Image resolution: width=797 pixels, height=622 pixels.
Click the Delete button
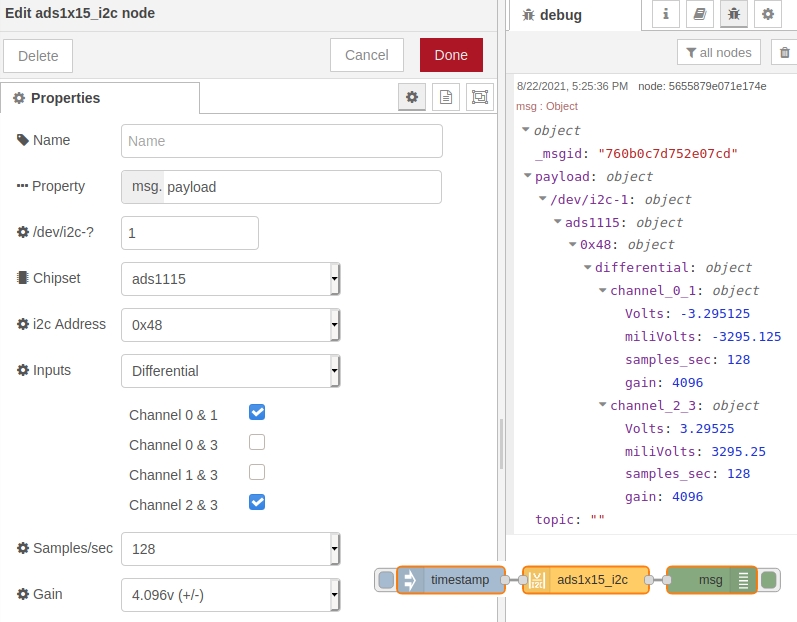[x=38, y=56]
